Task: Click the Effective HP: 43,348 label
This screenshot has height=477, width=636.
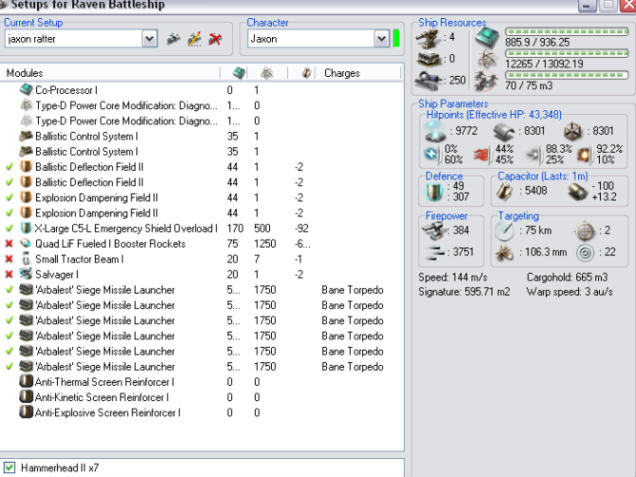Action: click(x=494, y=115)
